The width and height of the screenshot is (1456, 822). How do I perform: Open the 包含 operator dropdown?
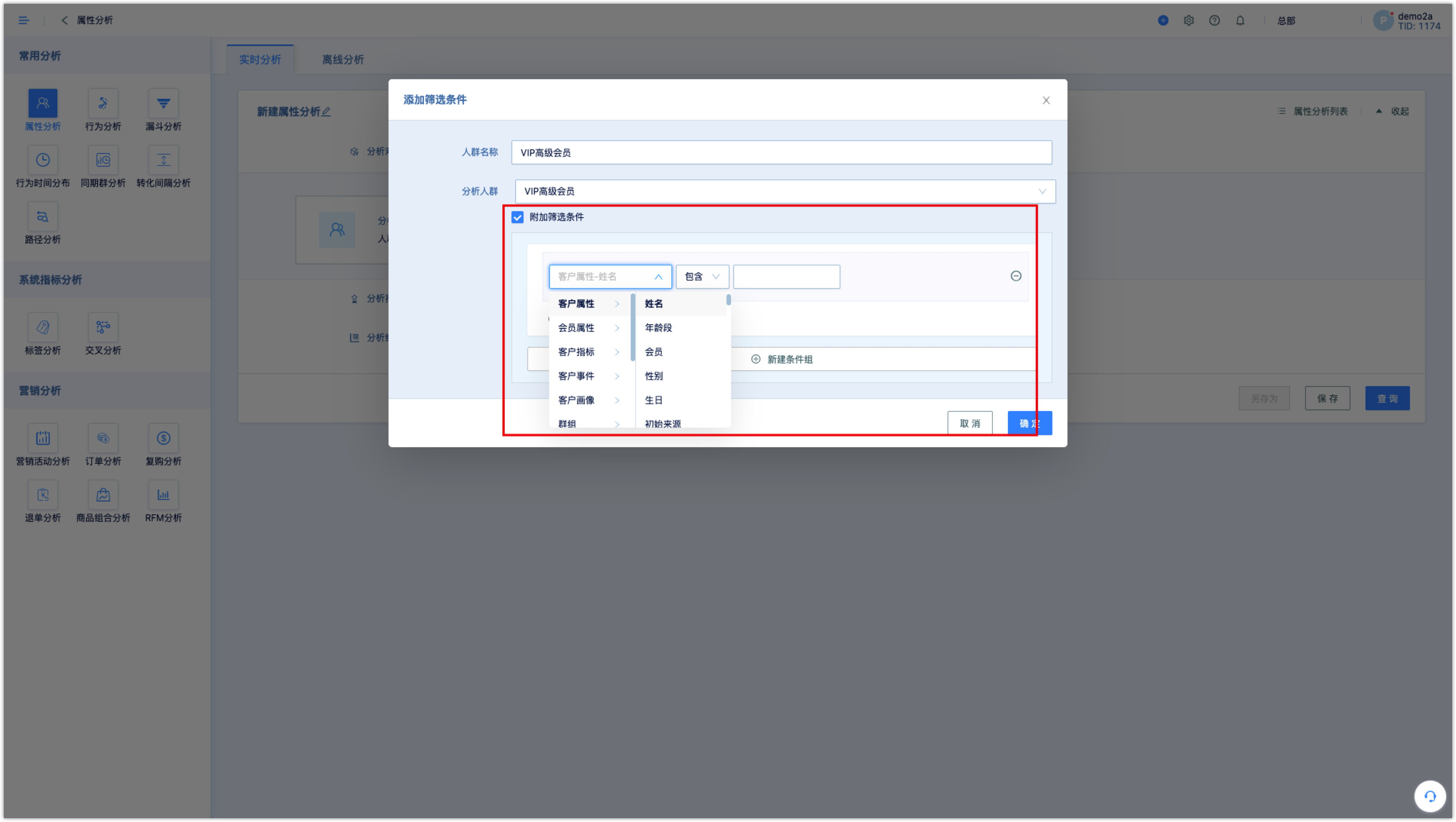coord(702,276)
